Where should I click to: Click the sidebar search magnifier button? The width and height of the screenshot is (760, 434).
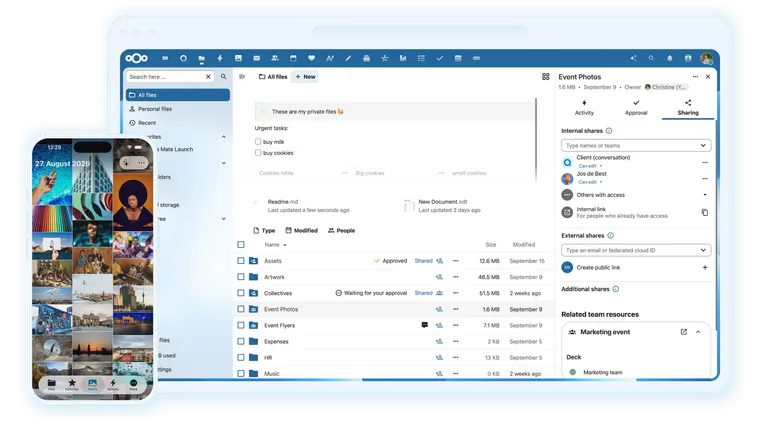pos(223,77)
